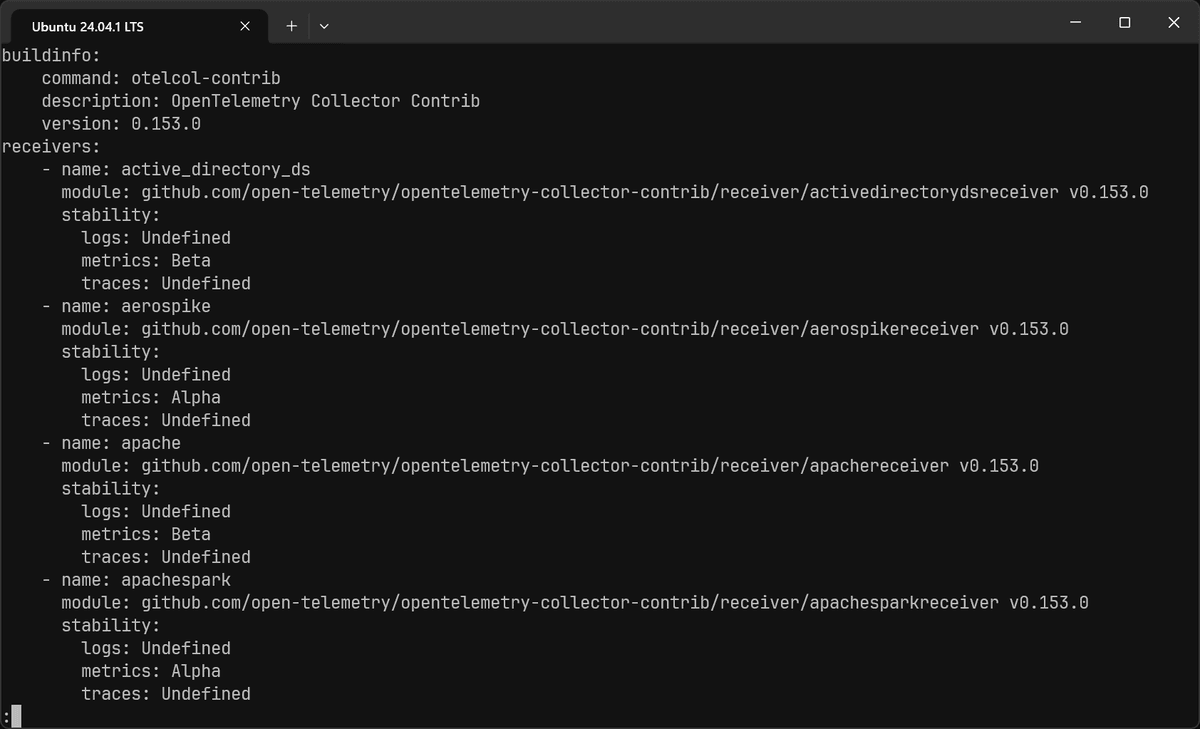This screenshot has width=1200, height=729.
Task: Click 'stability:' under aerospike
Action: [x=111, y=352]
